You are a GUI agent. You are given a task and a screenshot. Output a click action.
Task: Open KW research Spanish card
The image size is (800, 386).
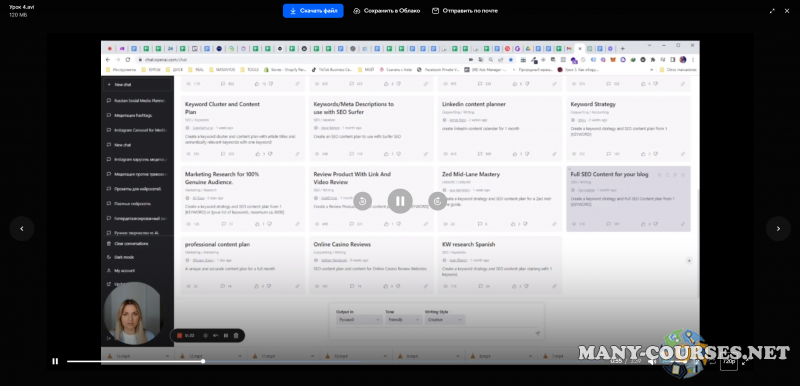[500, 265]
